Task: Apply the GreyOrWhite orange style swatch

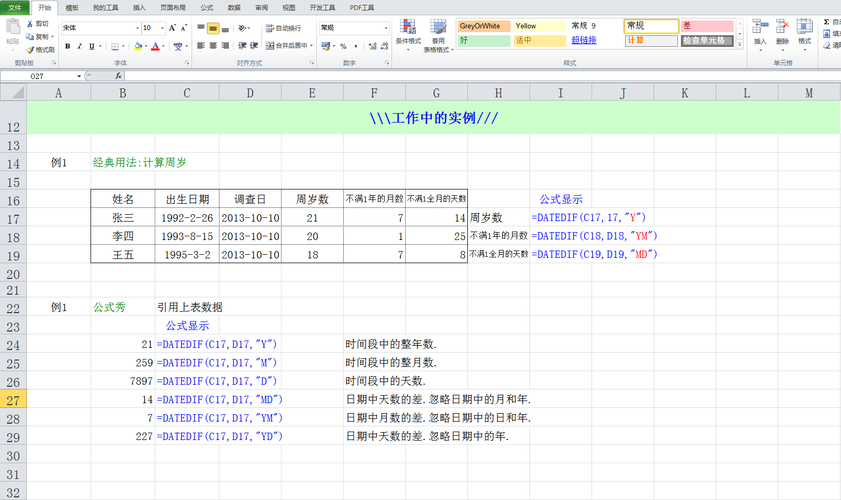Action: click(484, 26)
